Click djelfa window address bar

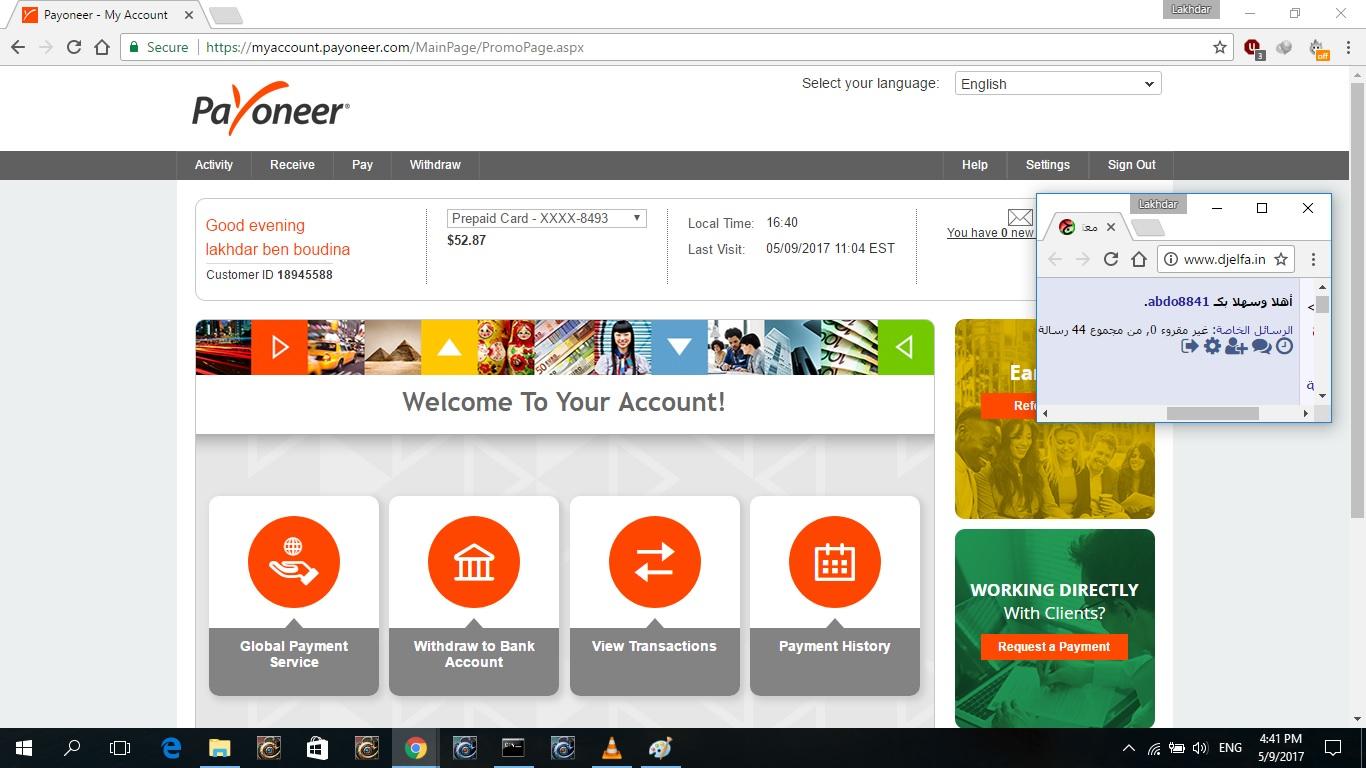(x=1224, y=259)
